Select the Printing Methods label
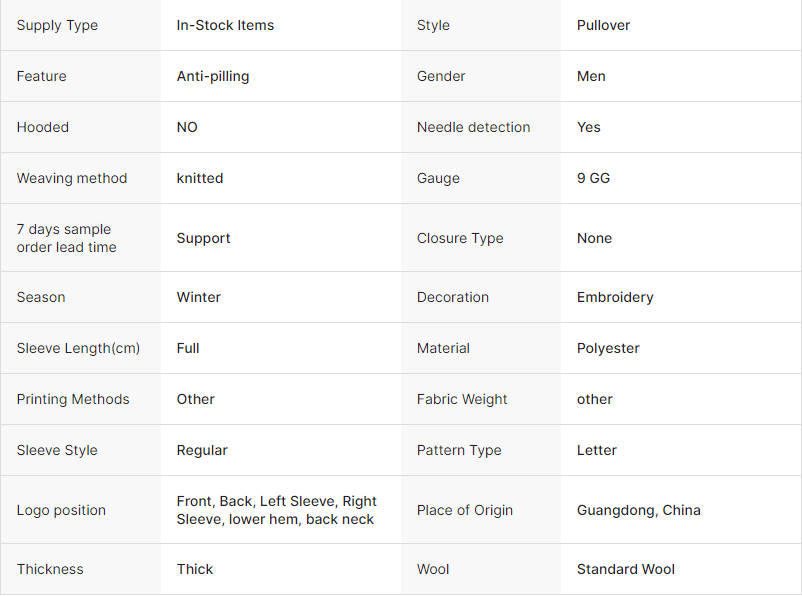The image size is (802, 596). tap(73, 399)
